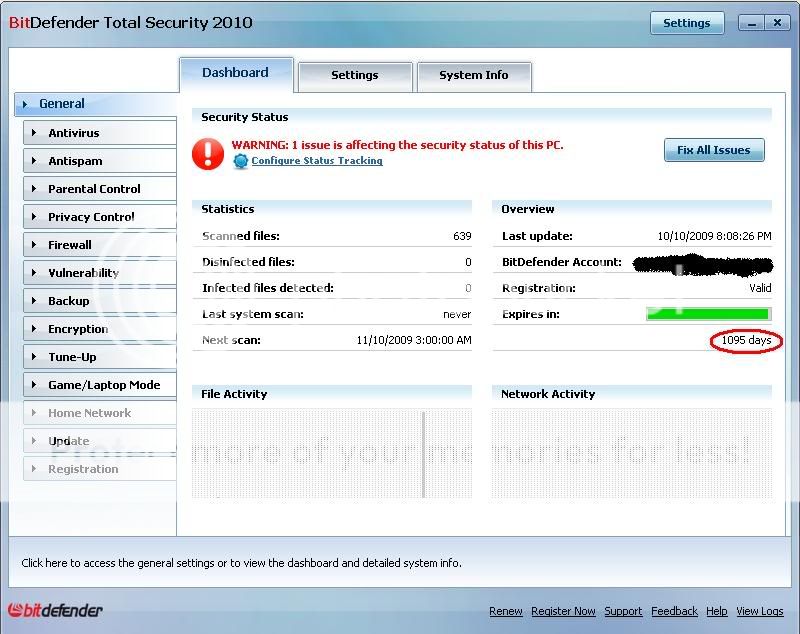
Task: Click the Scanned files value 639
Action: coord(462,236)
